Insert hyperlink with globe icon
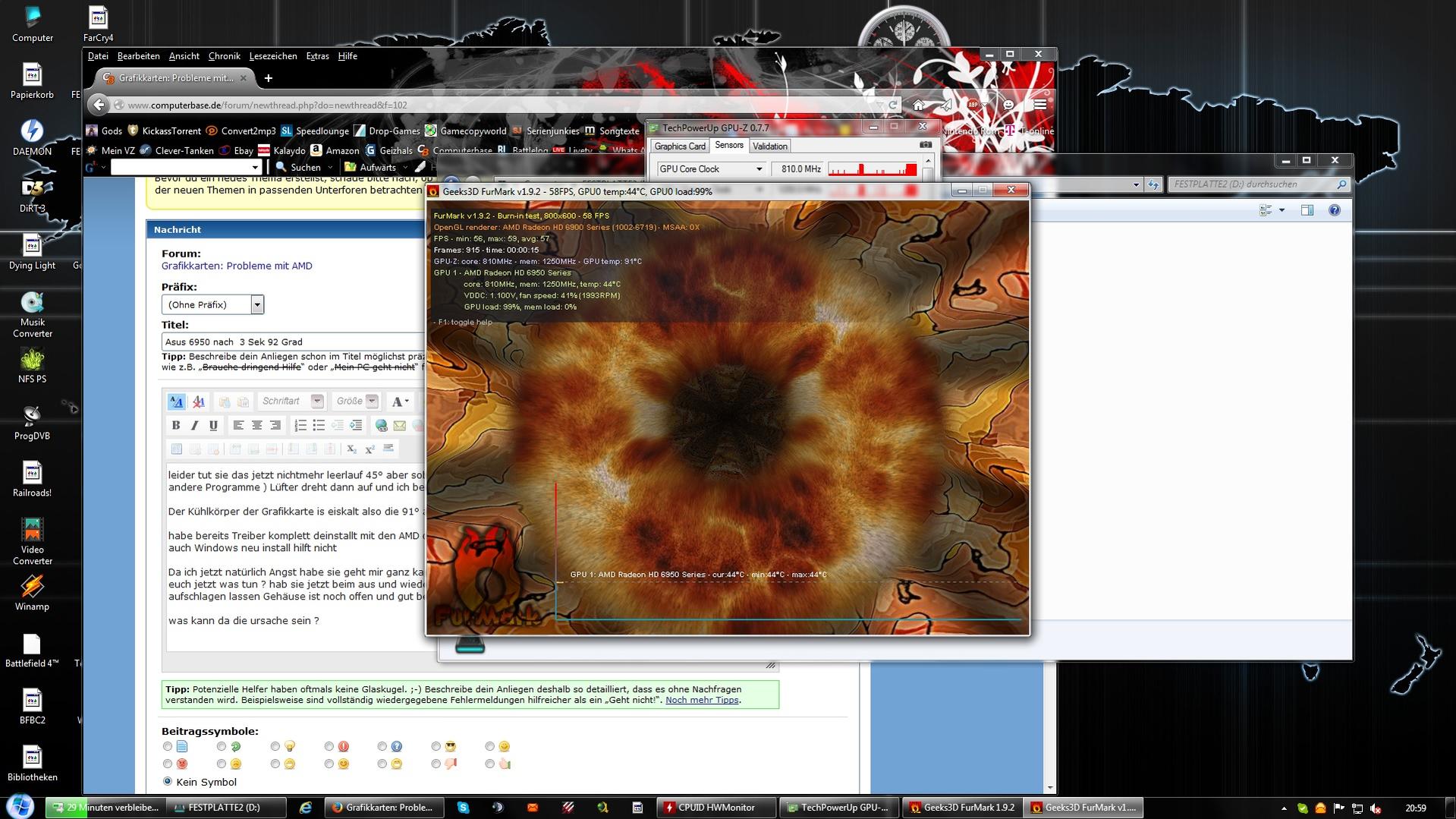 tap(381, 426)
